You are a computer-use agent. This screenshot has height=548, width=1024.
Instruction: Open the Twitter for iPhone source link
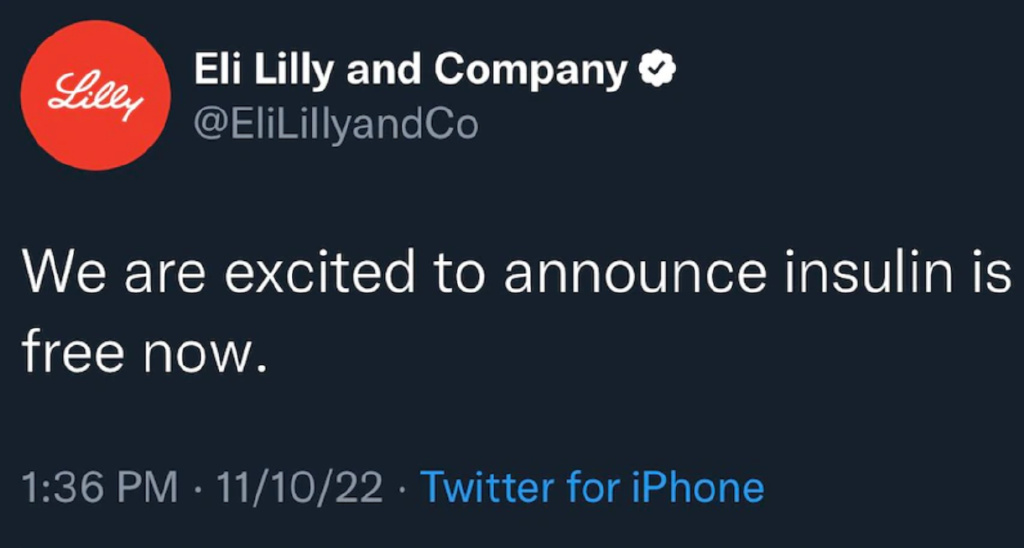coord(592,488)
